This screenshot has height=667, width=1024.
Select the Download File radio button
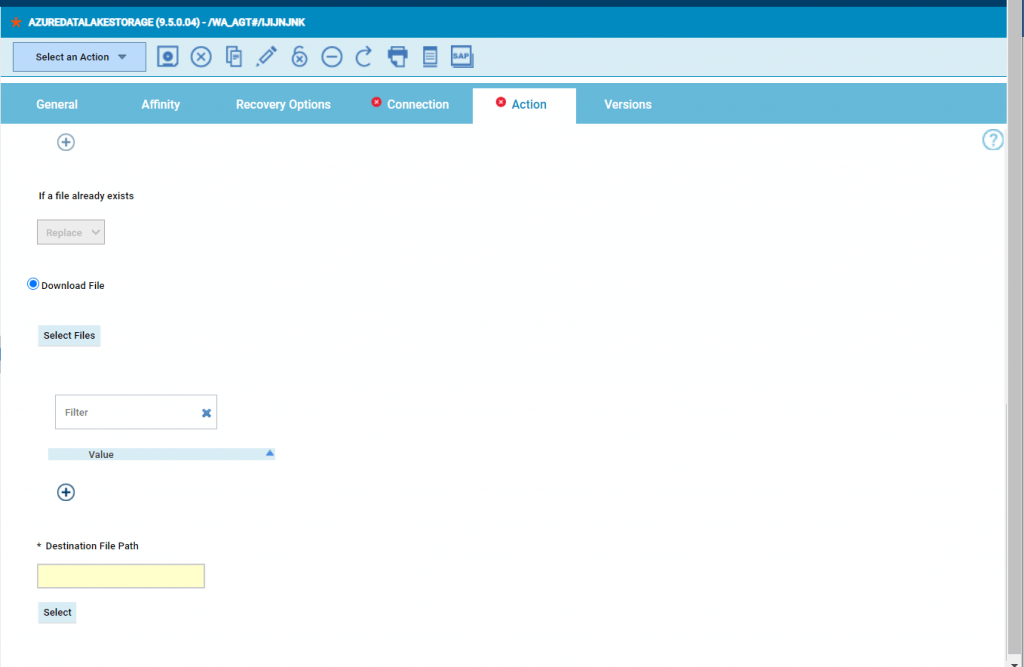pos(32,284)
